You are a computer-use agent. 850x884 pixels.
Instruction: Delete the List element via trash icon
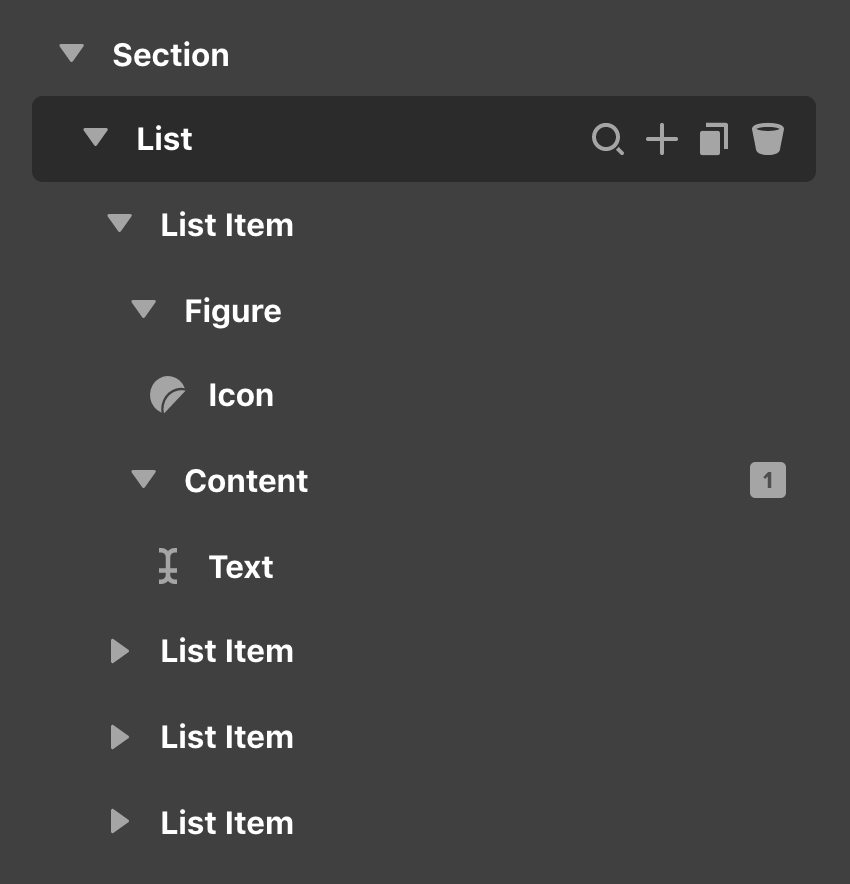pyautogui.click(x=767, y=140)
